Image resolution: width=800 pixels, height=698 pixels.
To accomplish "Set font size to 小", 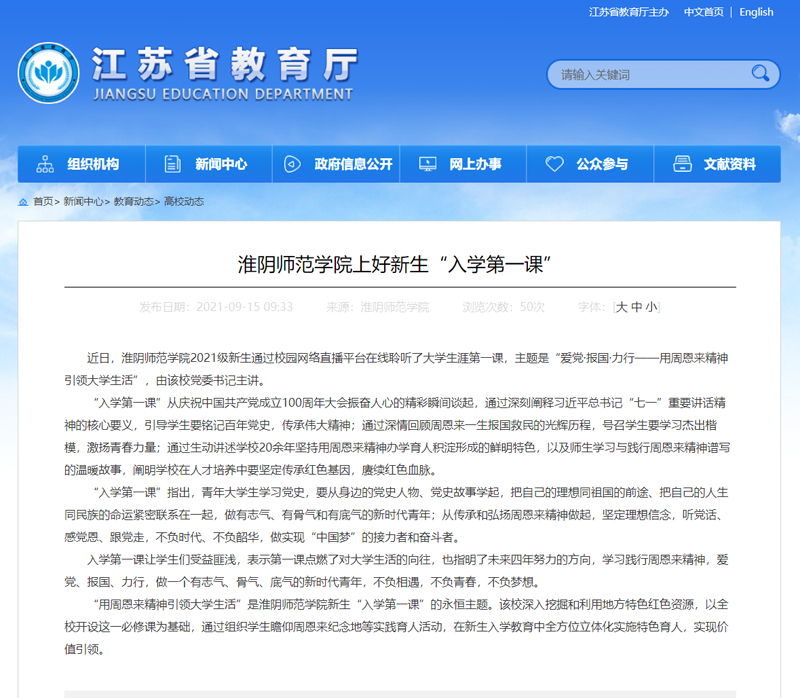I will (x=651, y=307).
